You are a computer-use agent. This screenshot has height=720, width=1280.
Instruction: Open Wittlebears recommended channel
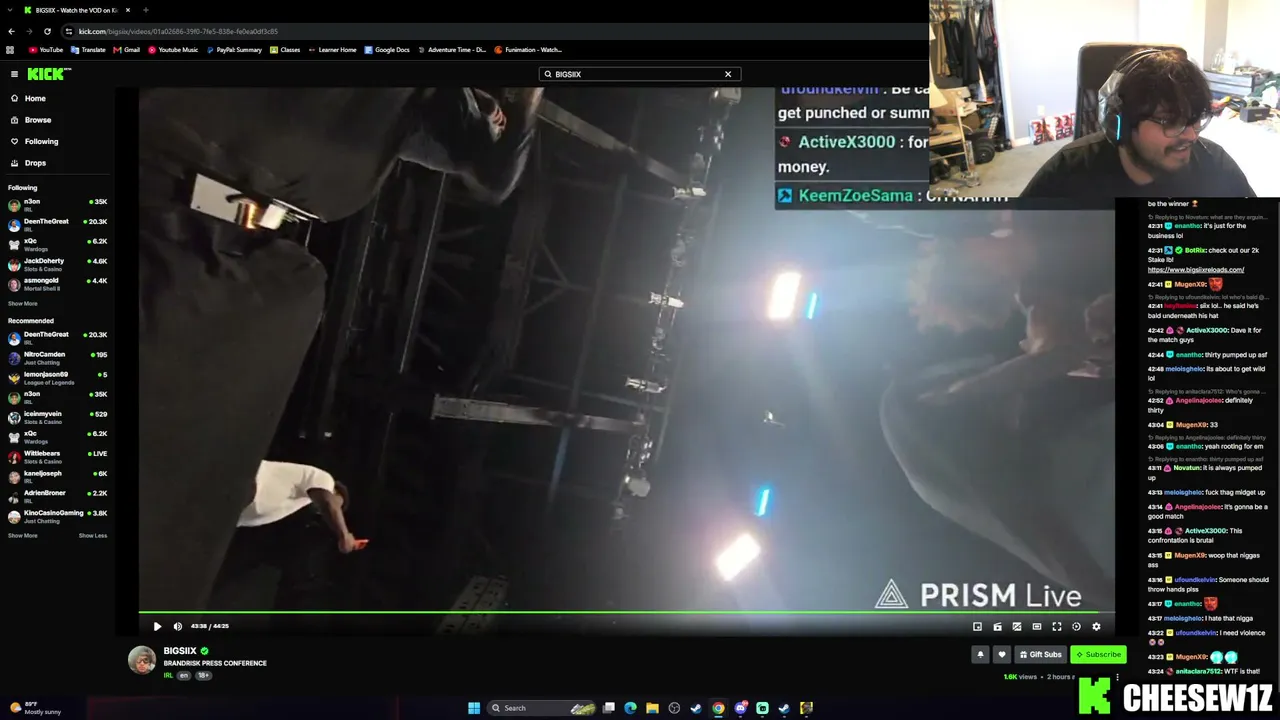point(57,457)
